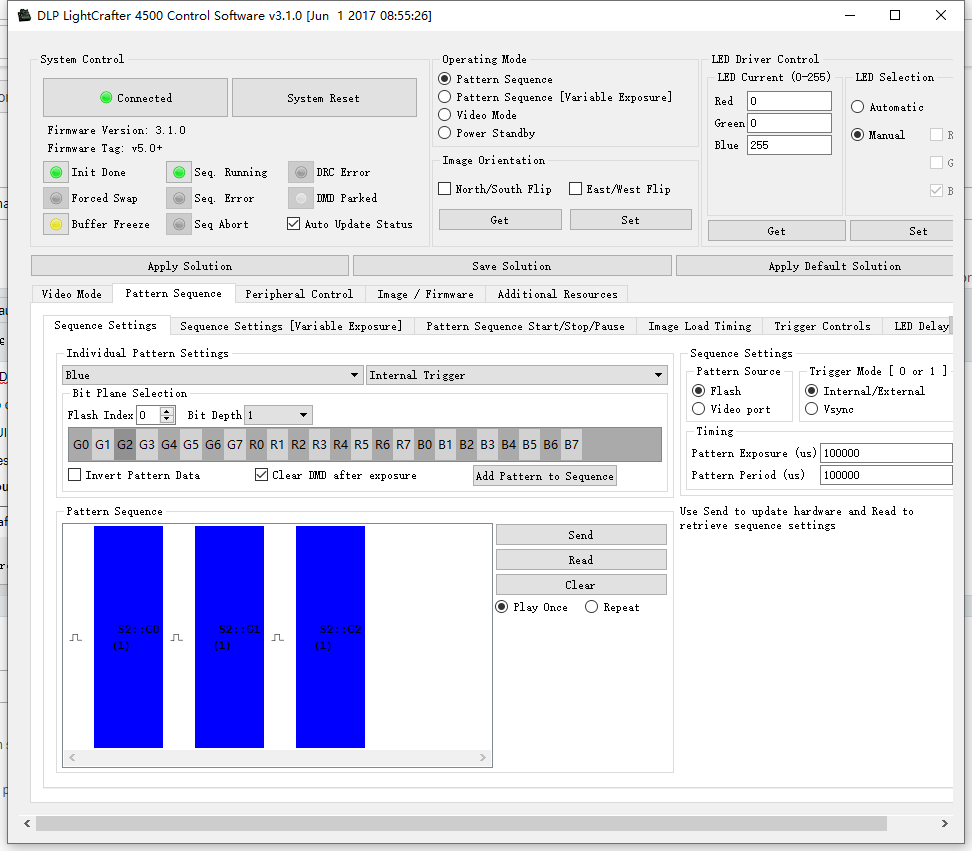Set pattern source to Video port
The width and height of the screenshot is (972, 851).
click(699, 409)
